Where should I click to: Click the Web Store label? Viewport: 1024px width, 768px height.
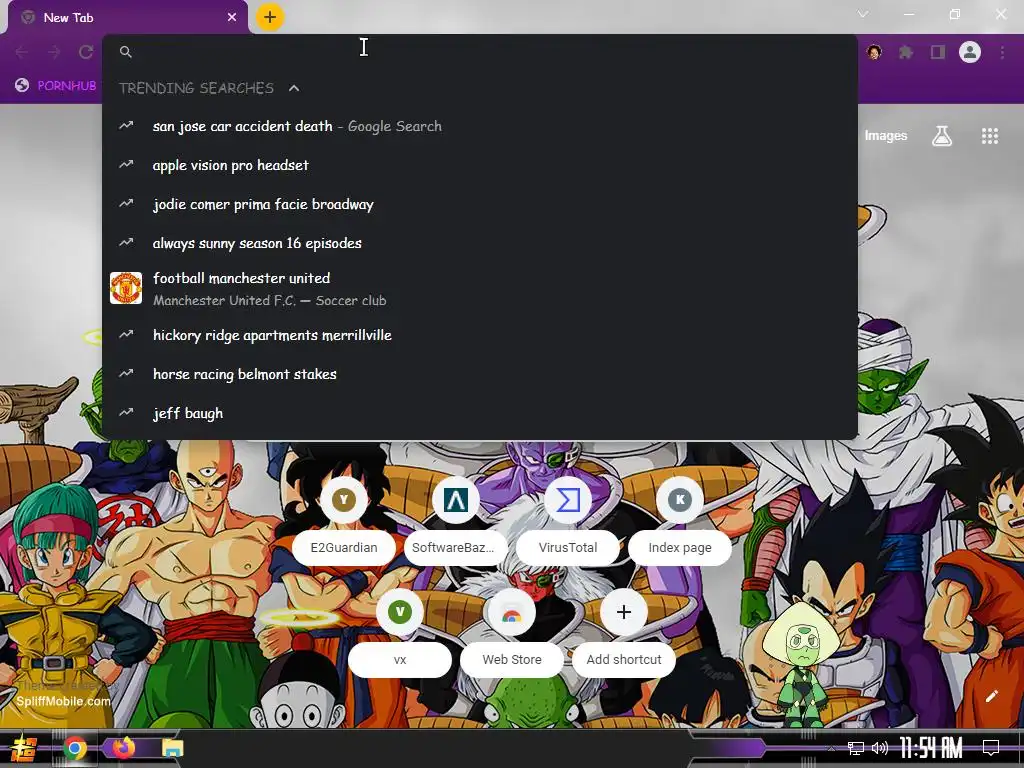(x=512, y=660)
